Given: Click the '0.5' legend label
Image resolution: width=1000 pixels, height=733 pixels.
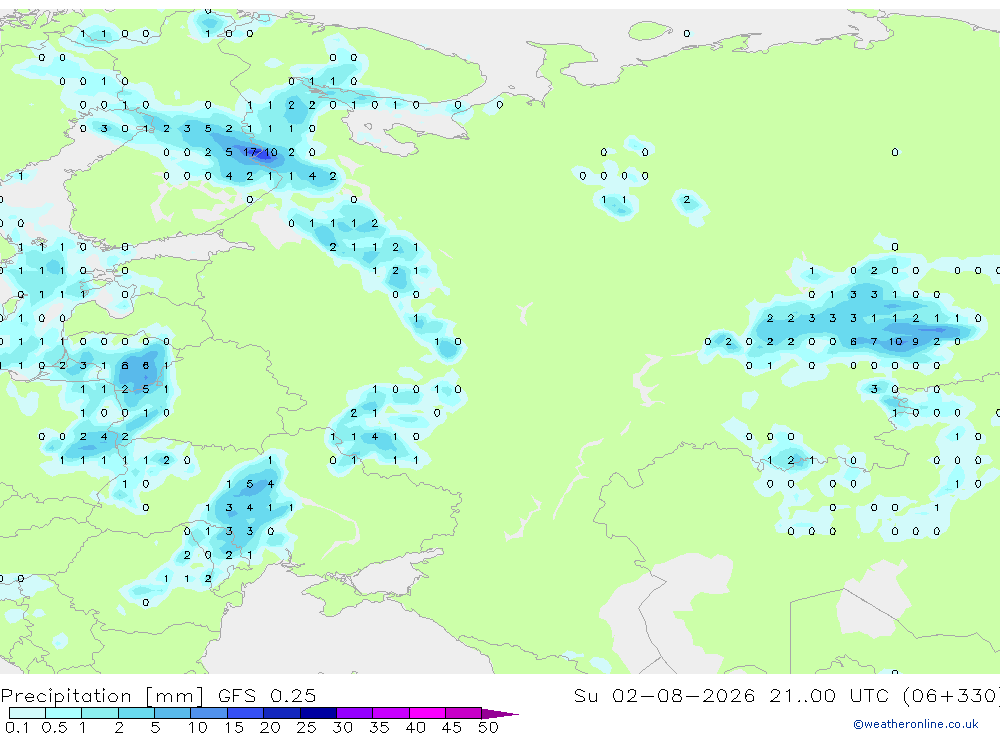Looking at the screenshot, I should (x=54, y=727).
